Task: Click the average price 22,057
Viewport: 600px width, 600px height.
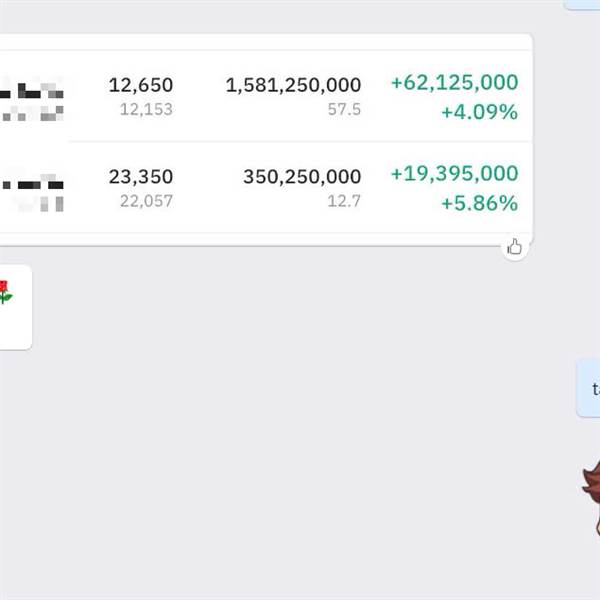Action: 146,201
